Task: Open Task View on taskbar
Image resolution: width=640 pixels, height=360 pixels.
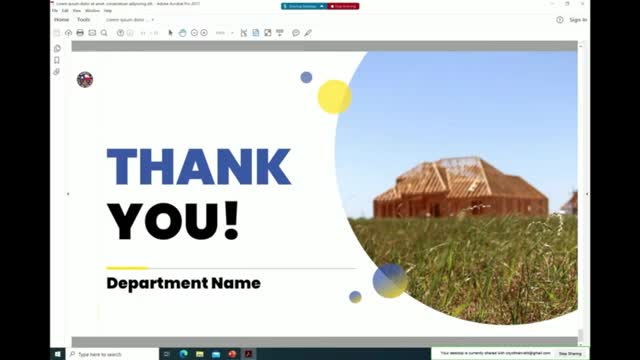Action: (x=166, y=354)
